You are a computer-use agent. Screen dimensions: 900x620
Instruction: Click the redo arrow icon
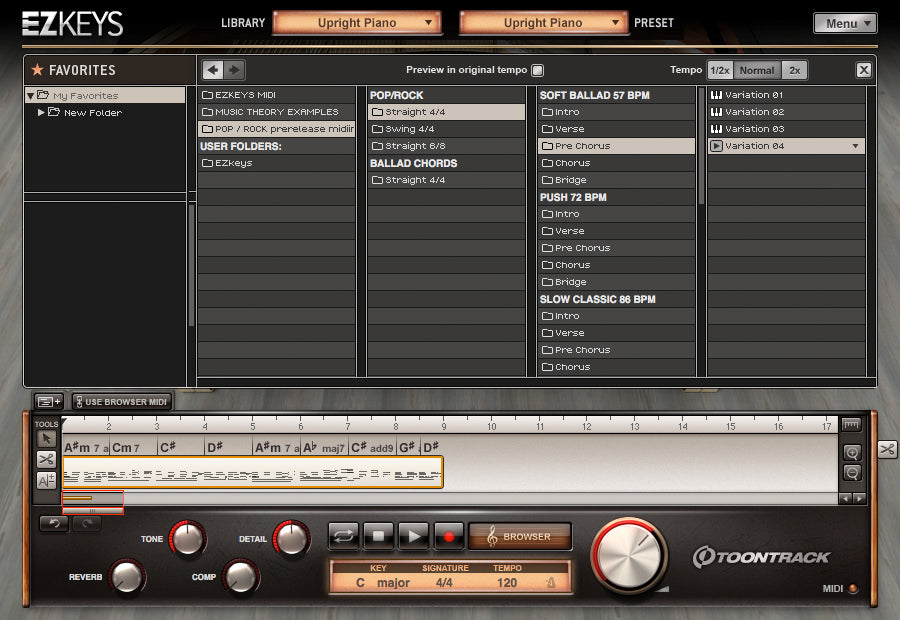[88, 523]
